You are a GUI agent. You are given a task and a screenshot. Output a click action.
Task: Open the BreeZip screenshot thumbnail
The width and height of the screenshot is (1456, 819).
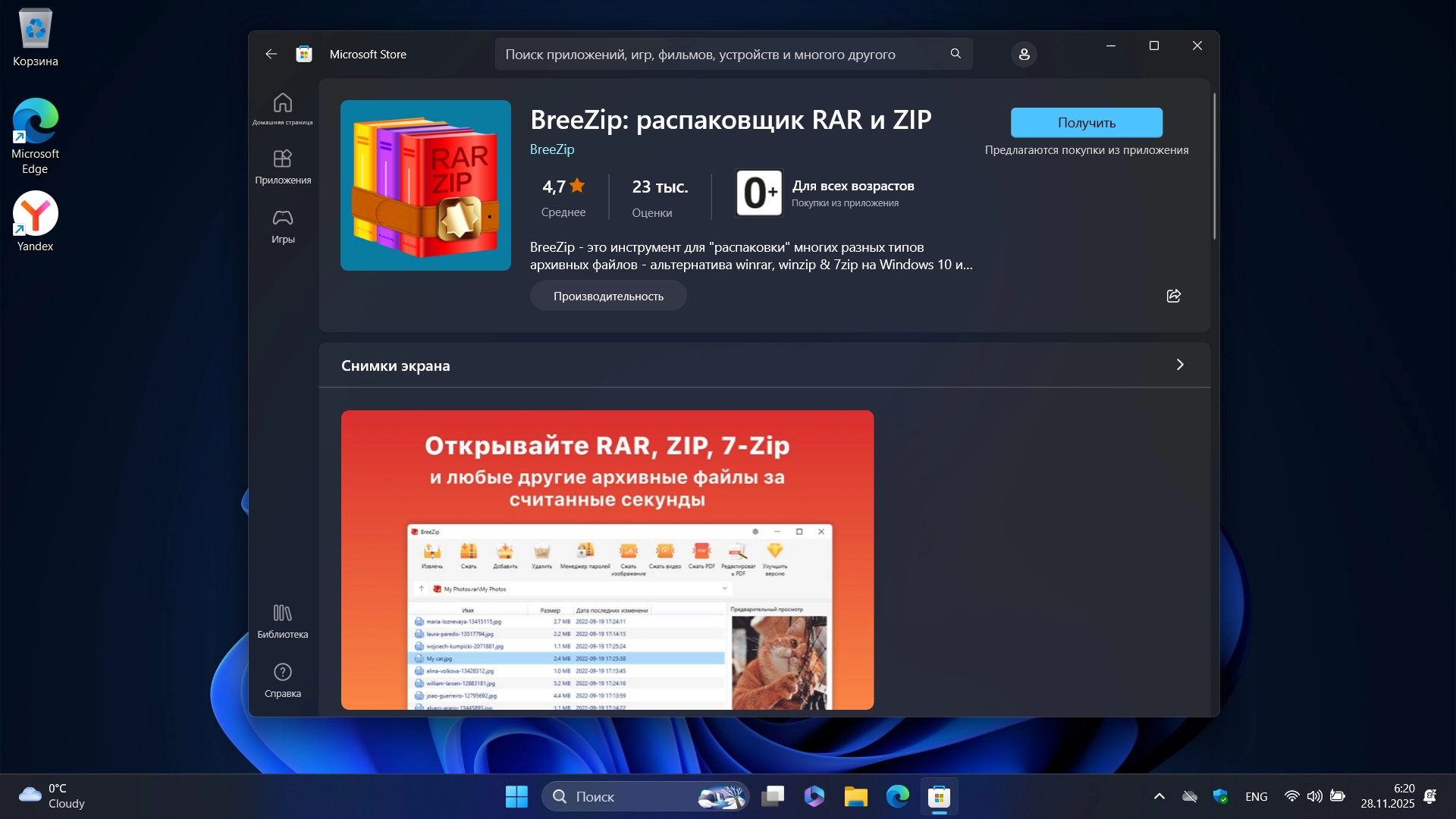[x=607, y=560]
